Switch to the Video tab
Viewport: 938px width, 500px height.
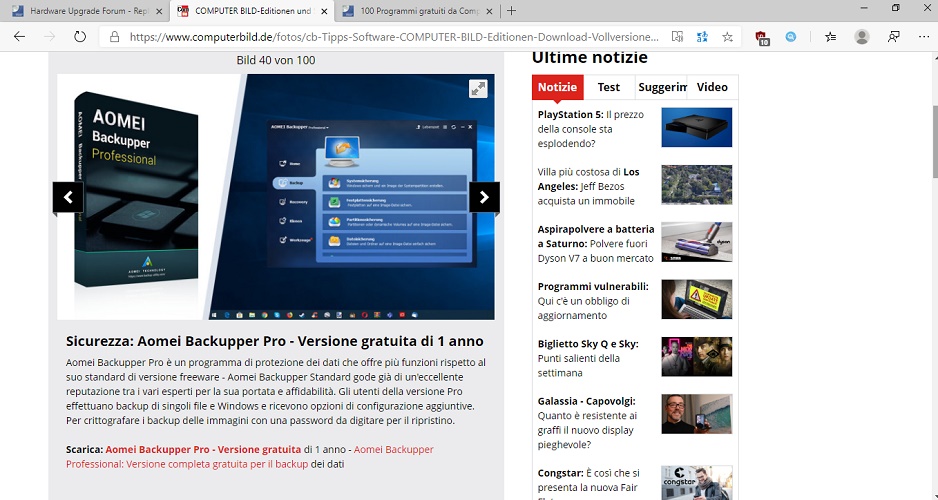pos(712,87)
